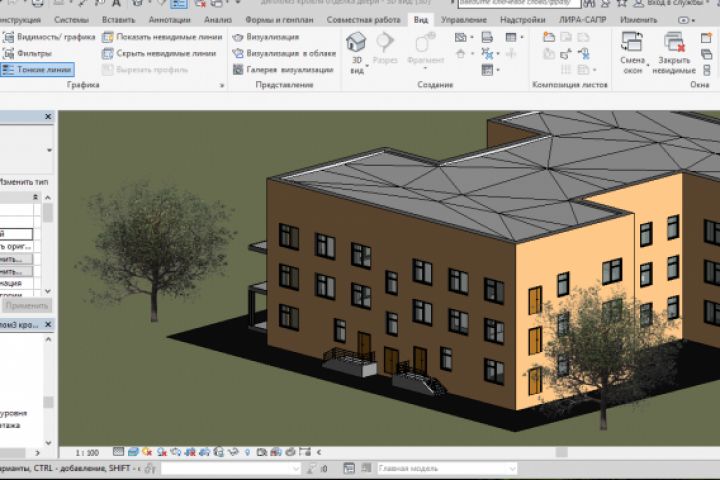Screen dimensions: 720x480
Task: Close the properties palette panel
Action: [x=47, y=118]
